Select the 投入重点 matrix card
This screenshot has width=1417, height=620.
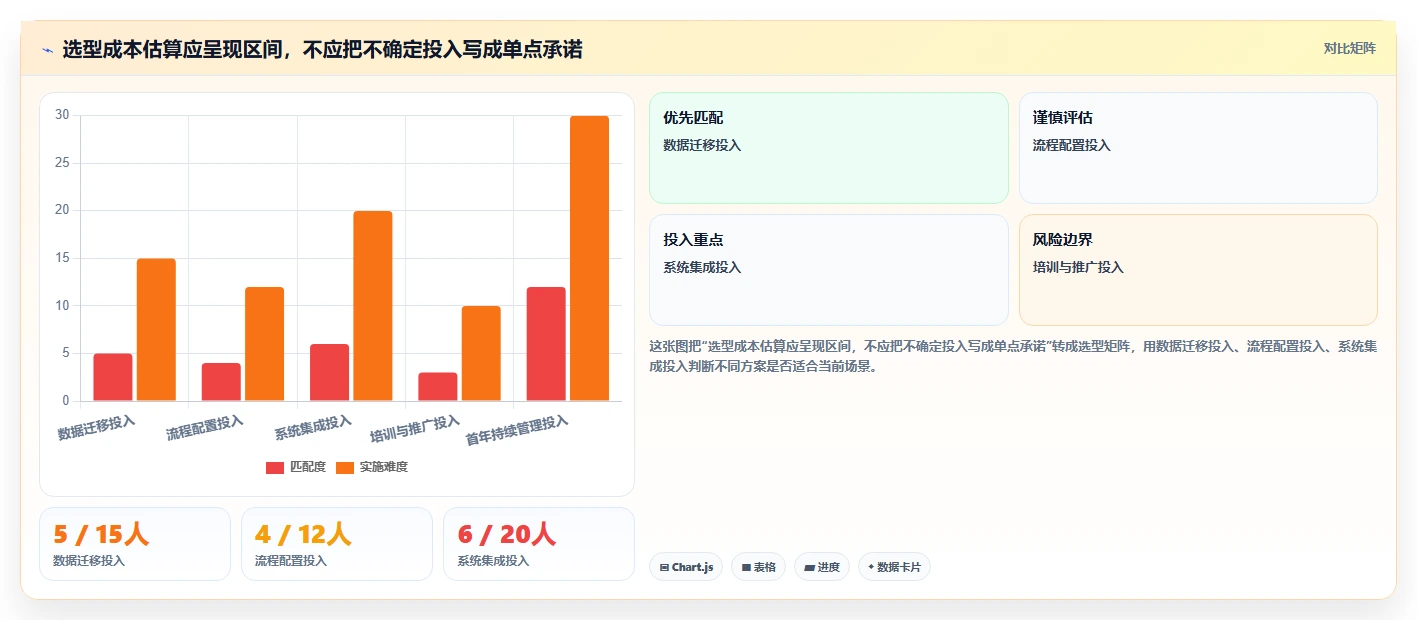point(829,270)
